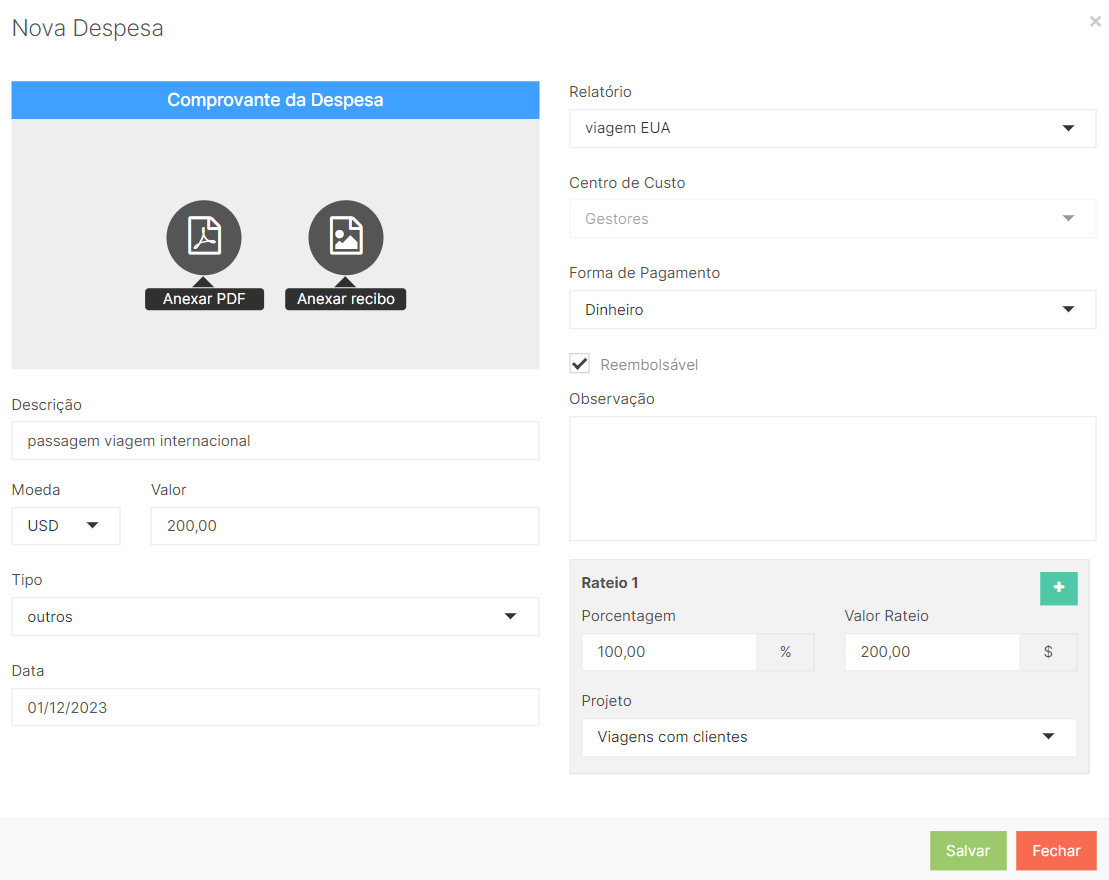1109x880 pixels.
Task: Click the Data field showing 01/12/2023
Action: (275, 707)
